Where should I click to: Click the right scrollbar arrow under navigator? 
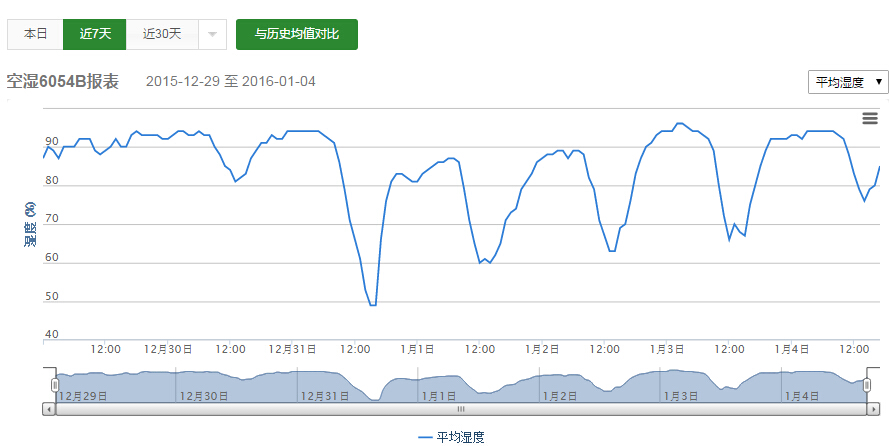click(x=875, y=409)
